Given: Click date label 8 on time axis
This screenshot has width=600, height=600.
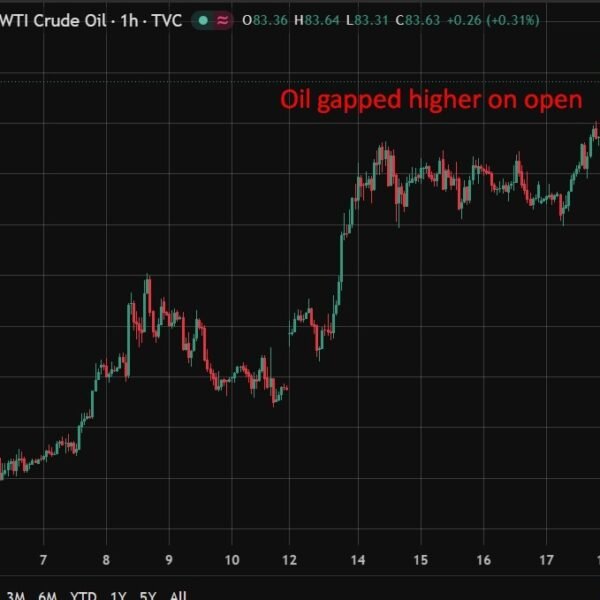Looking at the screenshot, I should coord(106,560).
